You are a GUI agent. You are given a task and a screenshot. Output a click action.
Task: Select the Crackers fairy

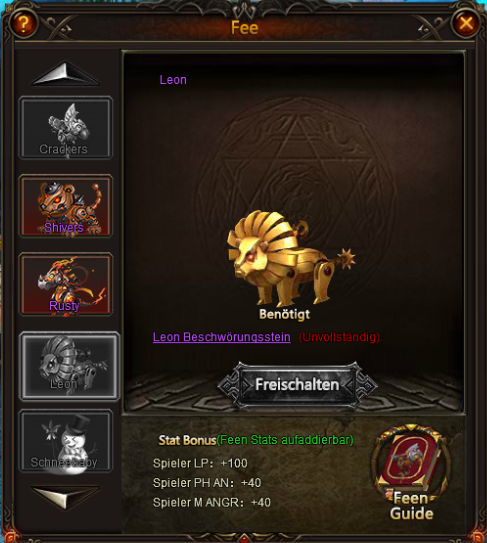coord(65,128)
